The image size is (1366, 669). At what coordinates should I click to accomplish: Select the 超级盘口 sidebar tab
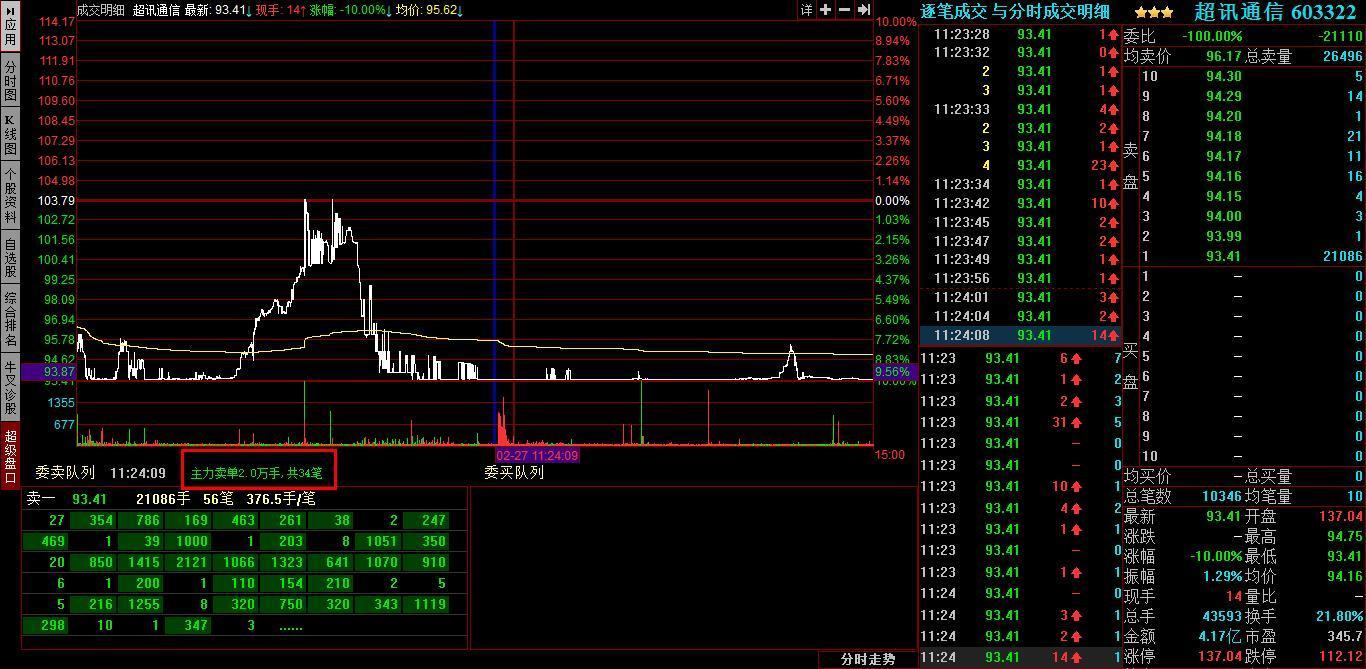coord(10,455)
